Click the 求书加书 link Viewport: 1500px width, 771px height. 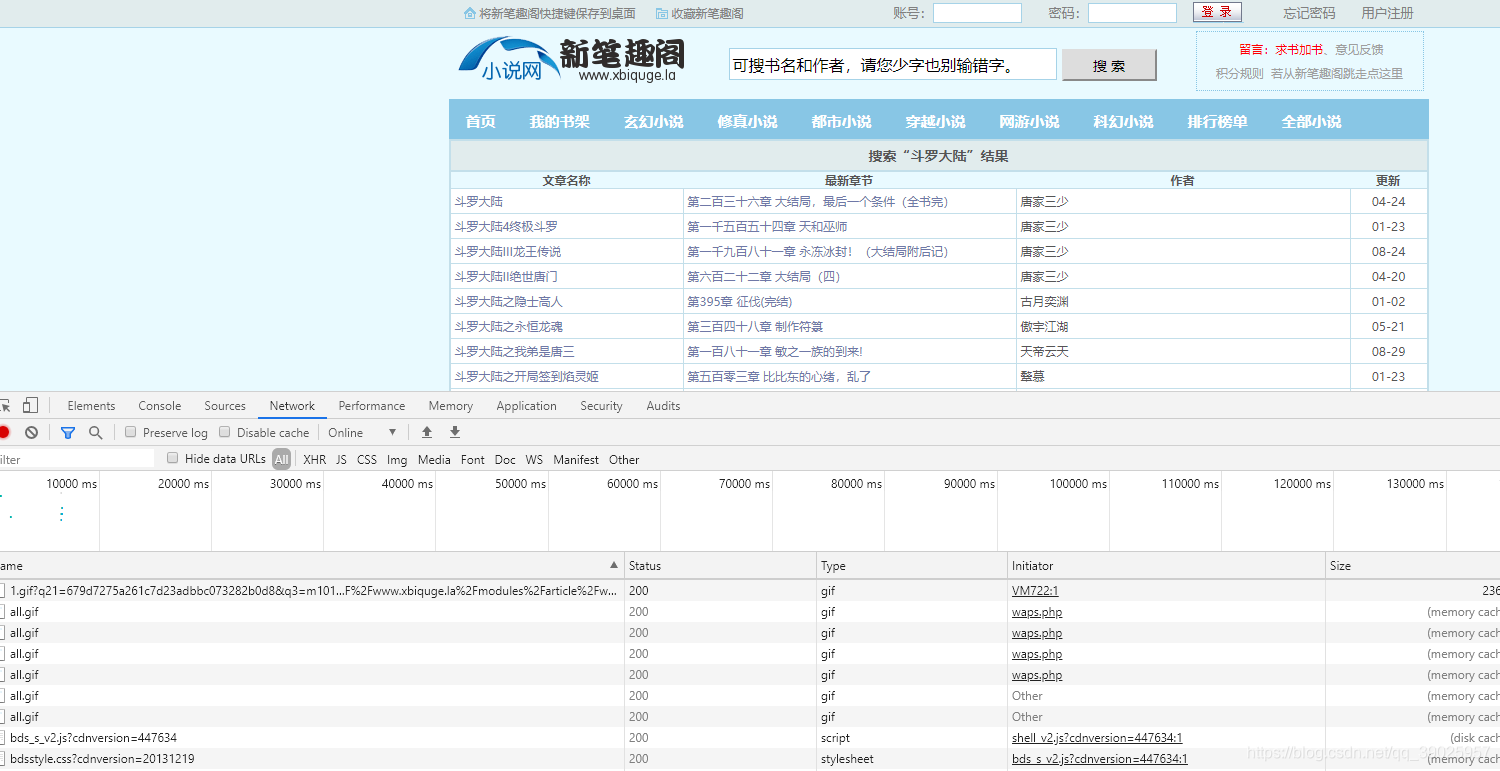(x=1298, y=49)
